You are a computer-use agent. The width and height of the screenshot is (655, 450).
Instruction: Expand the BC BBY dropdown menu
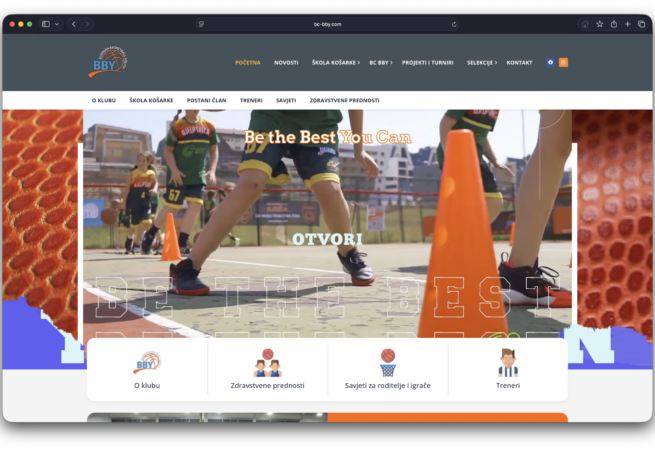(x=380, y=62)
